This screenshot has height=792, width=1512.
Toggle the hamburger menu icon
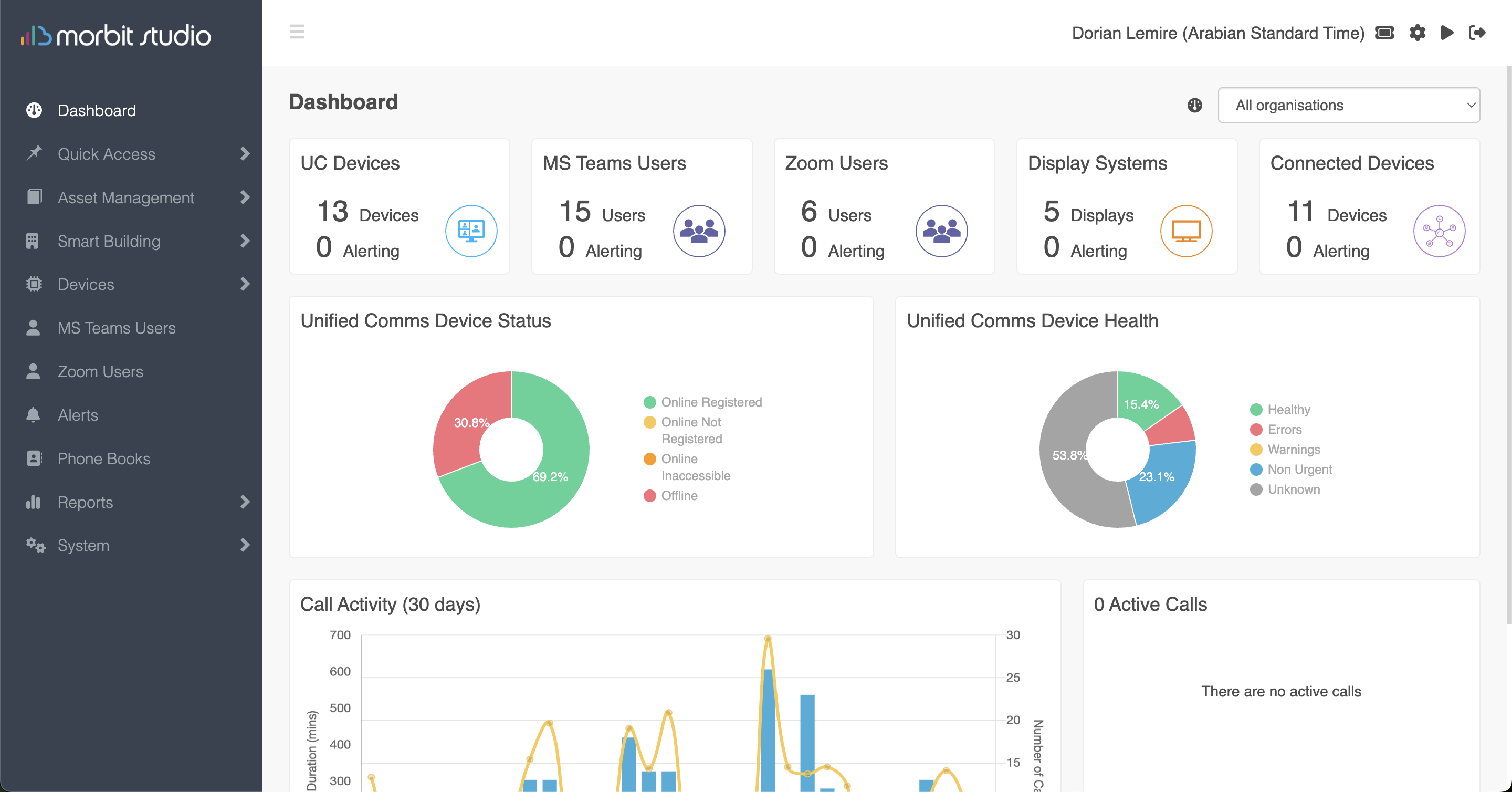pyautogui.click(x=297, y=32)
